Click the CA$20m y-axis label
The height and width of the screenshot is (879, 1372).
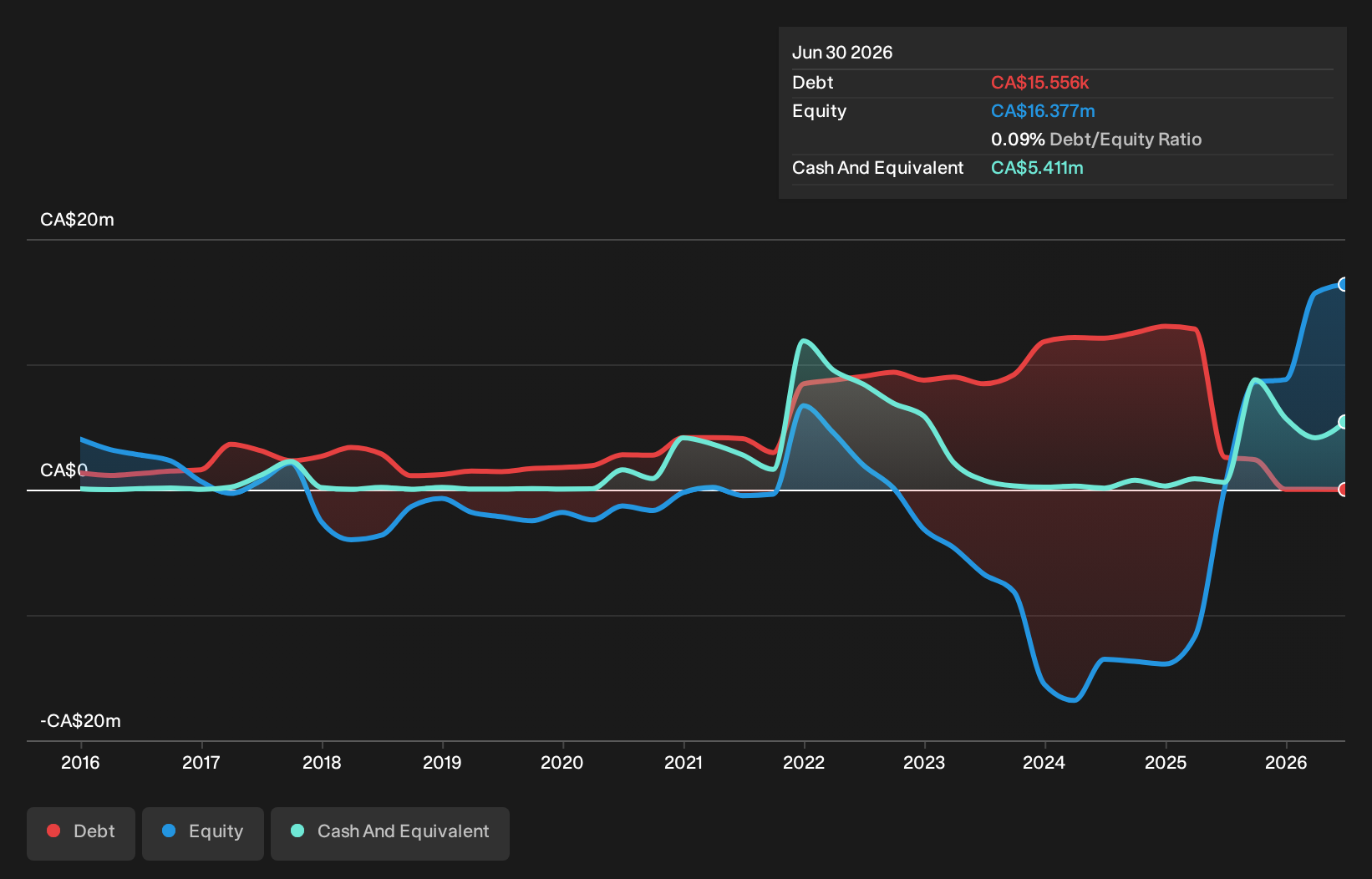77,220
